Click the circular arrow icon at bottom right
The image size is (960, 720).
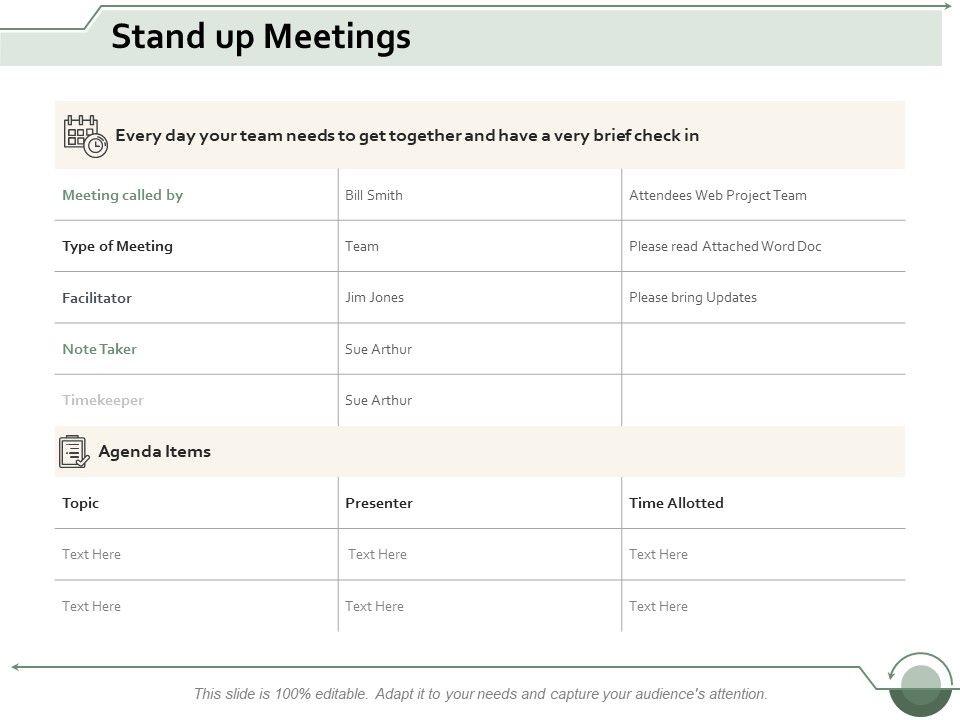coord(920,684)
